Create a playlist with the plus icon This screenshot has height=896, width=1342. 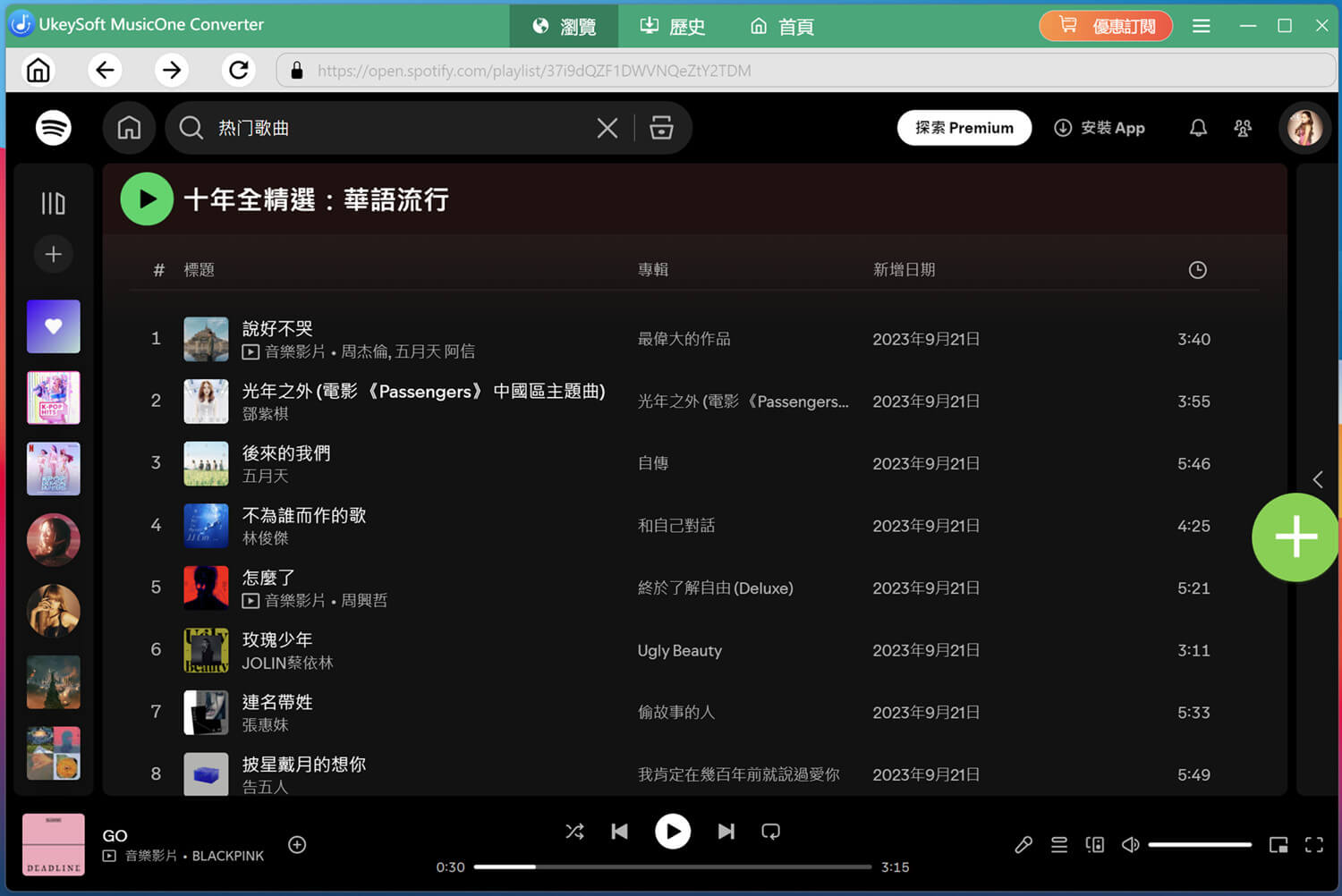tap(53, 254)
